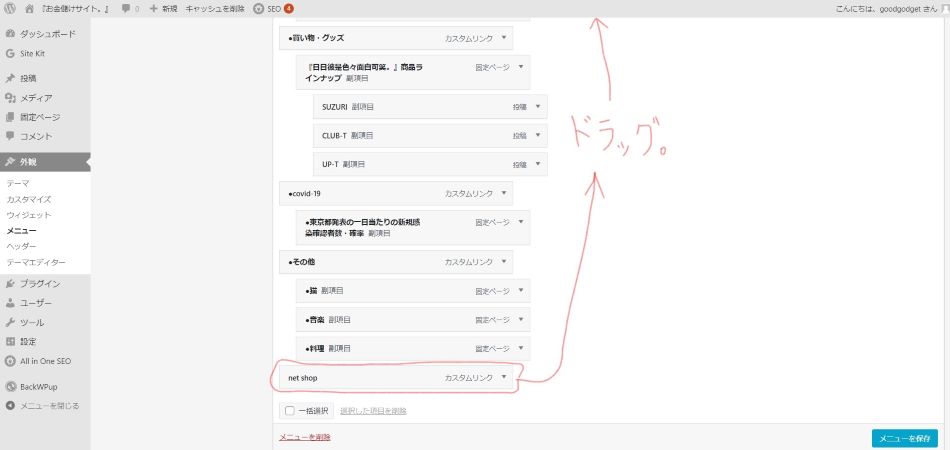Viewport: 950px width, 450px height.
Task: Click the SEO notification badge 4
Action: [x=289, y=8]
